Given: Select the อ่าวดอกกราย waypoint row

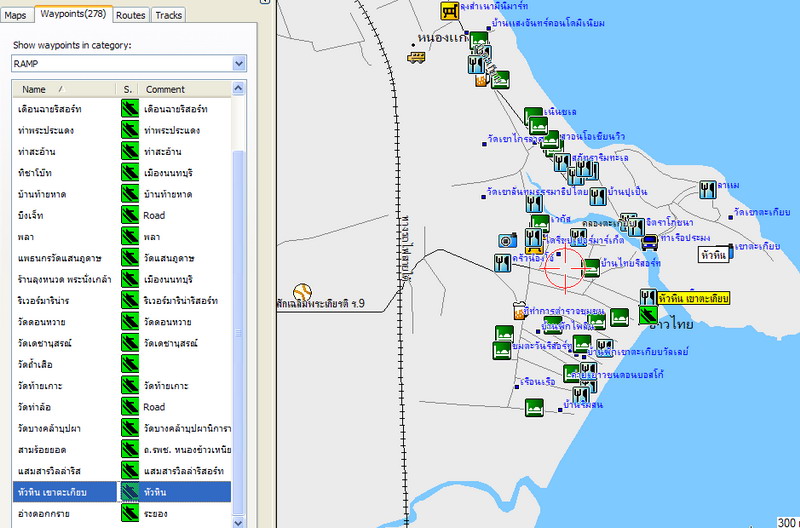Looking at the screenshot, I should [45, 513].
